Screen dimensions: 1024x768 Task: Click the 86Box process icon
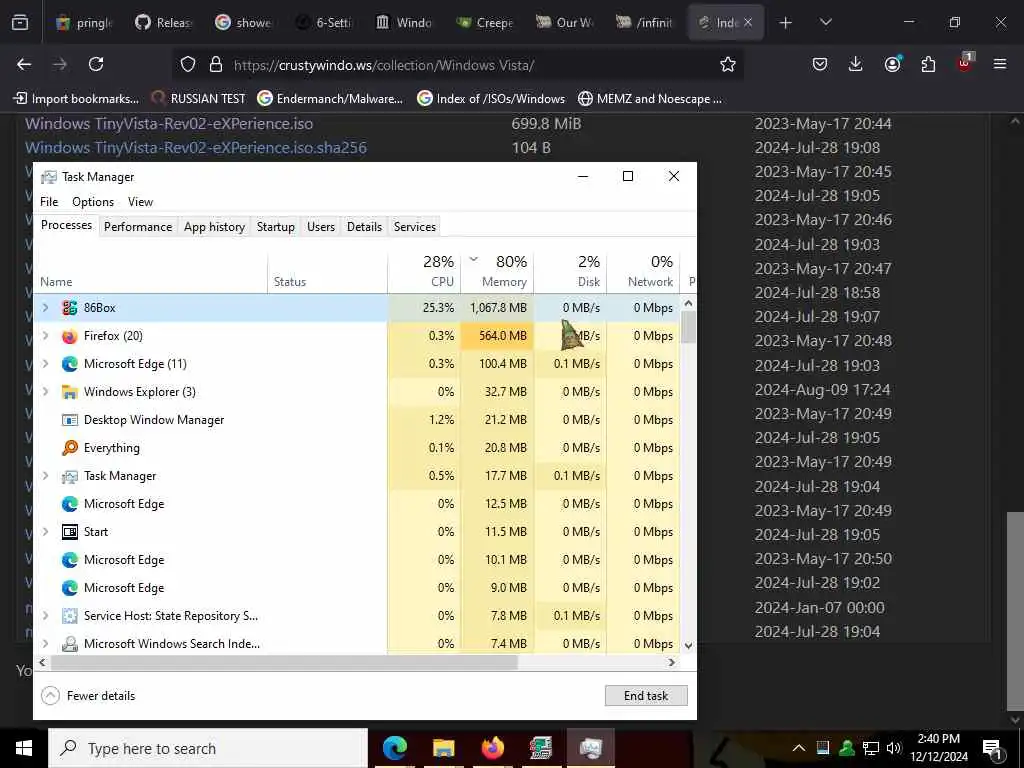69,308
